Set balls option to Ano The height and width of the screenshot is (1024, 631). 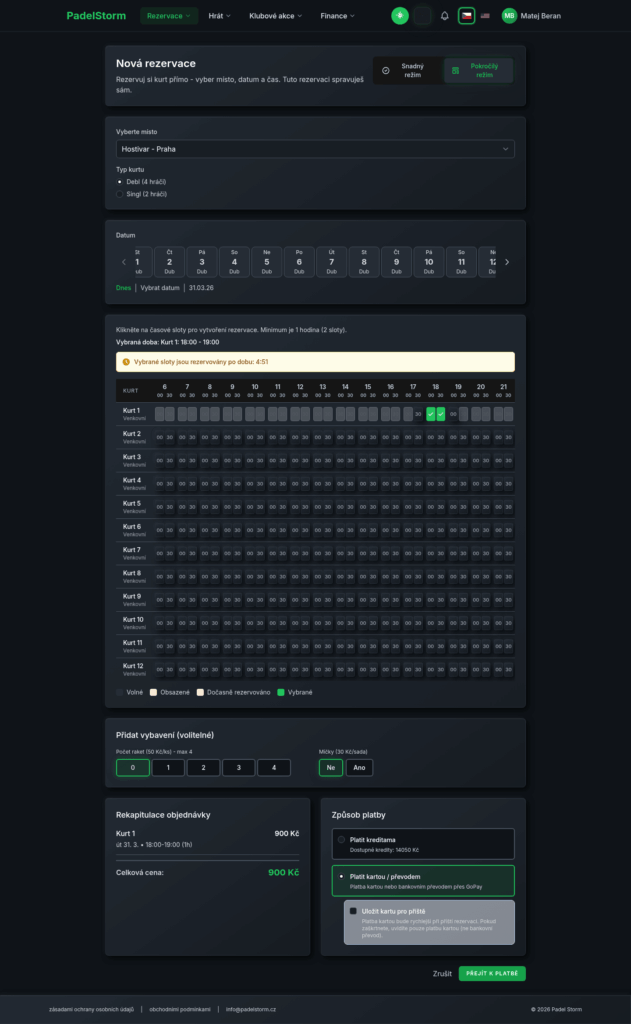coord(359,767)
